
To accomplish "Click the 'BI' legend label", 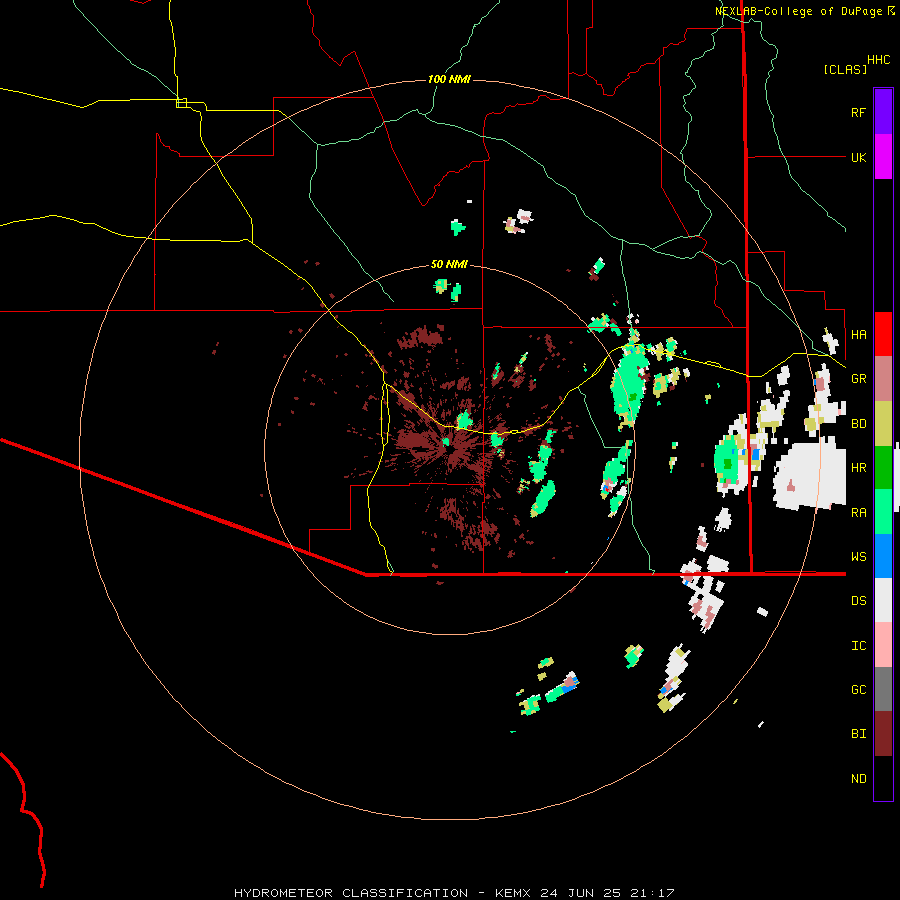I will coord(858,734).
